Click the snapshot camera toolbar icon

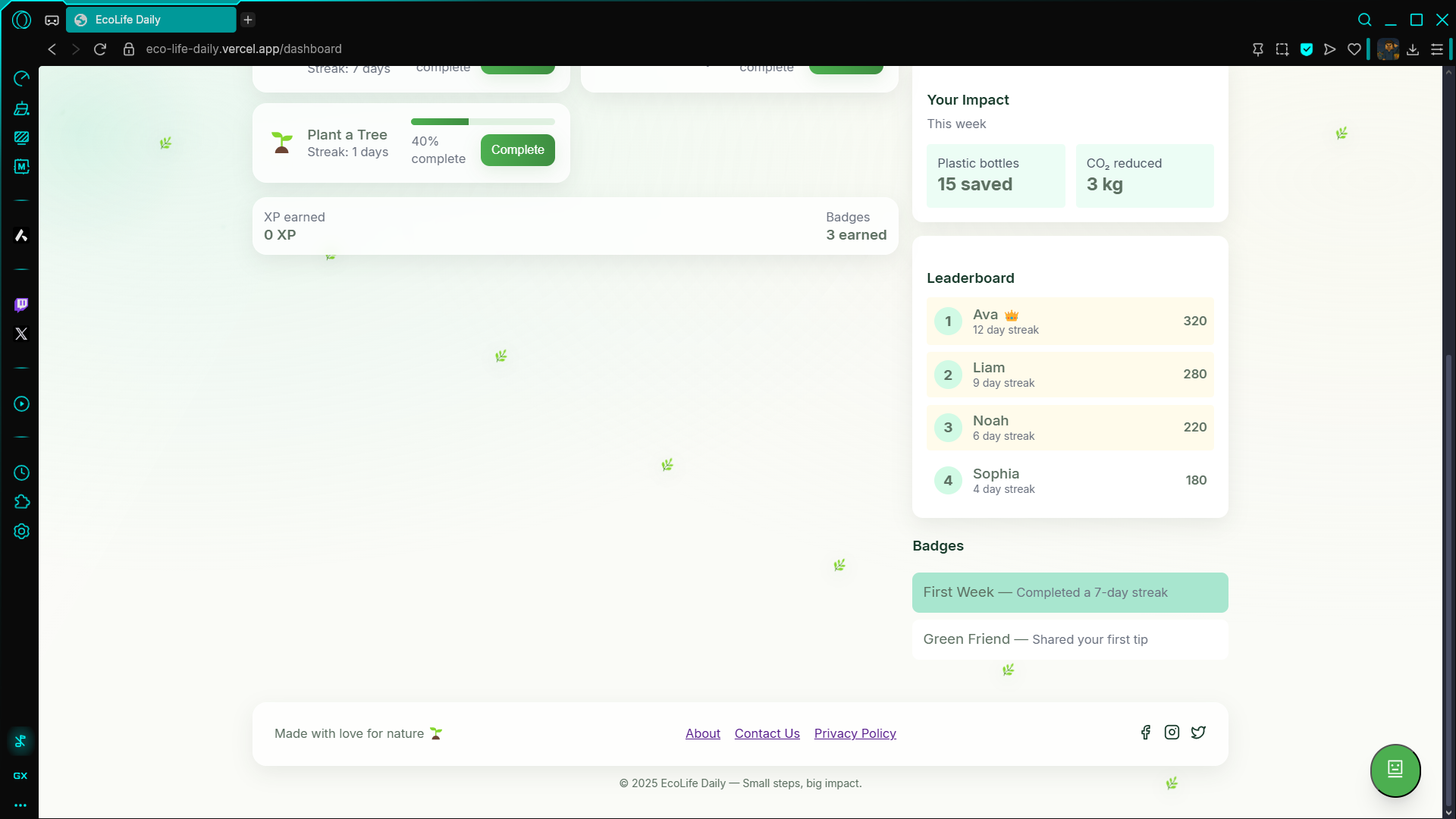(1282, 49)
